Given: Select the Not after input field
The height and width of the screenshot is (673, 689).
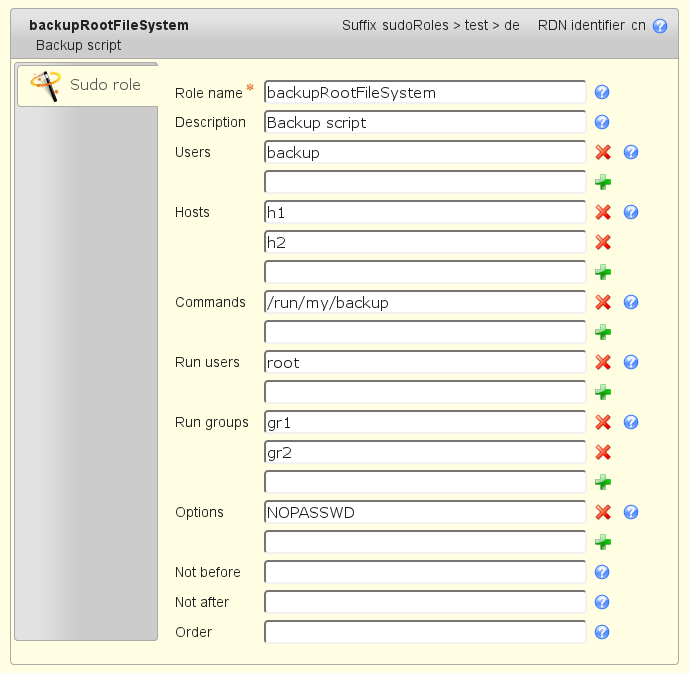Looking at the screenshot, I should [425, 602].
